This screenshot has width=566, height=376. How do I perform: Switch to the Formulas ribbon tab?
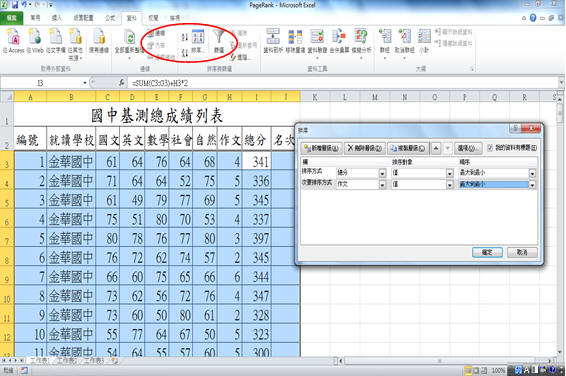pyautogui.click(x=110, y=18)
